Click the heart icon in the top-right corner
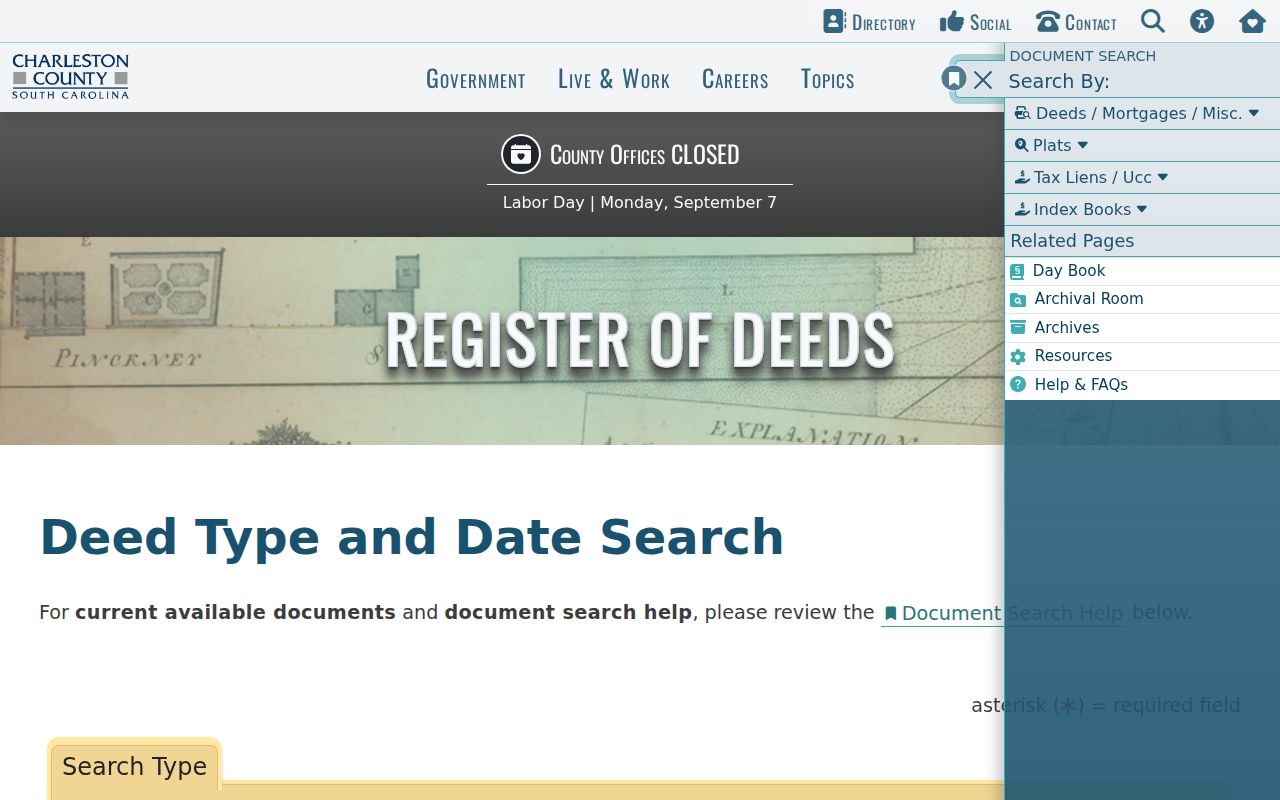Screen dimensions: 1280x800 click(x=1252, y=21)
